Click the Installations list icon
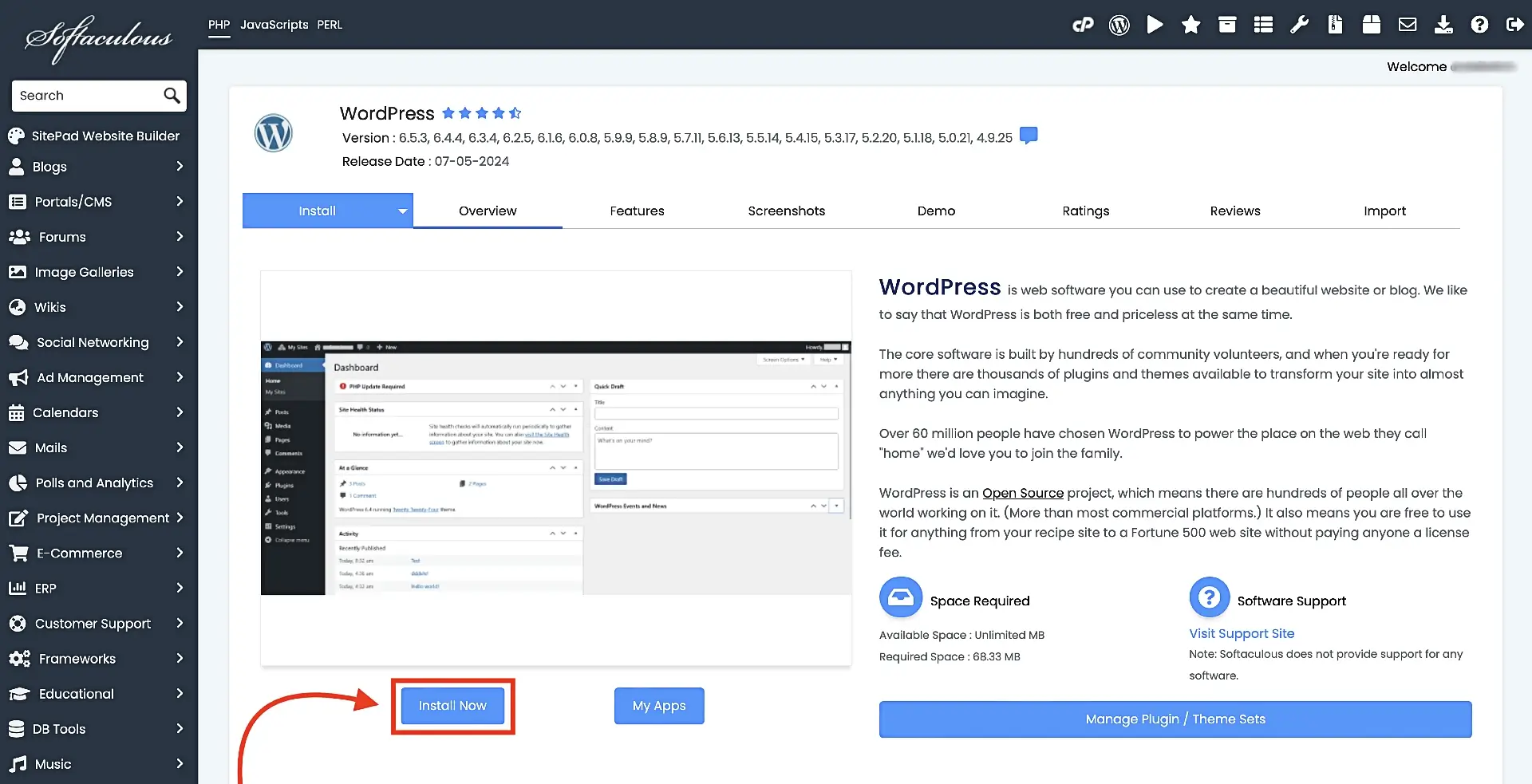This screenshot has height=784, width=1532. coord(1262,25)
